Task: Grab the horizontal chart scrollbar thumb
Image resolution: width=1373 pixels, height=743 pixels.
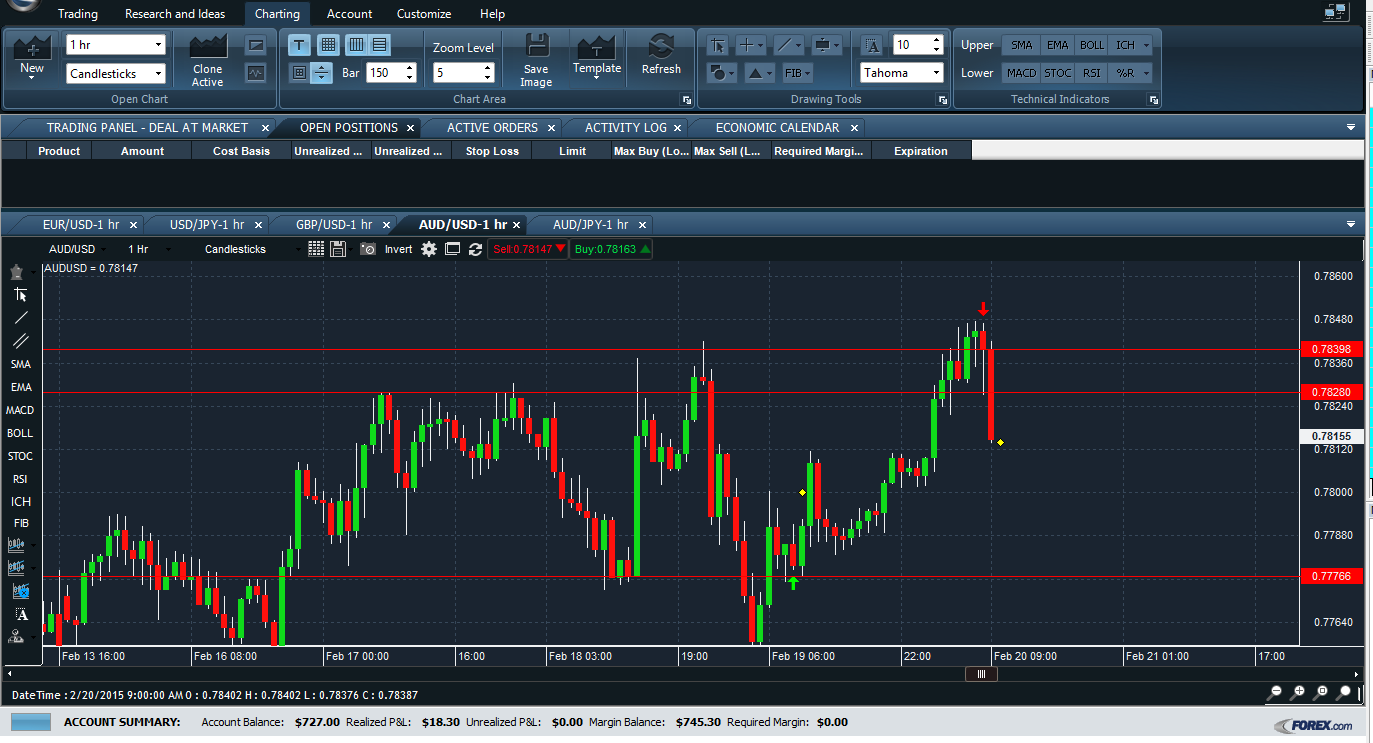Action: [981, 674]
